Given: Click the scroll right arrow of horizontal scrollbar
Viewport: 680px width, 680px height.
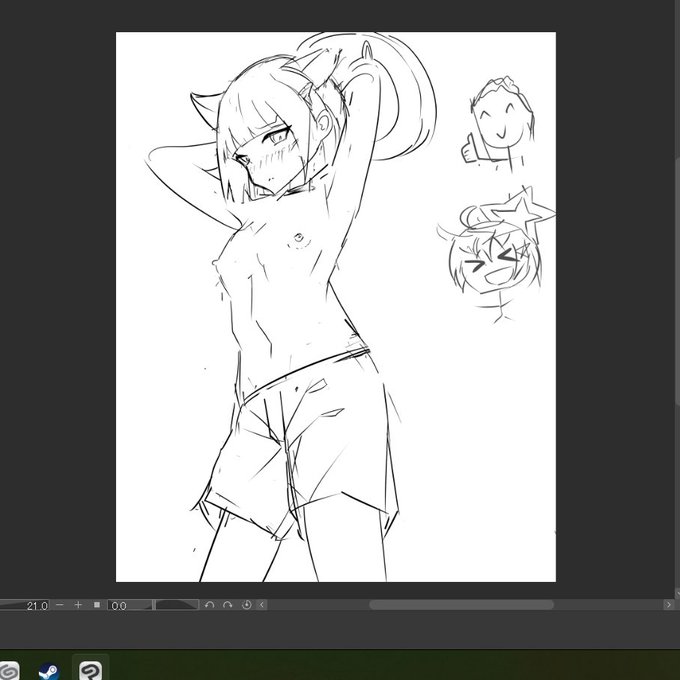Looking at the screenshot, I should [669, 605].
